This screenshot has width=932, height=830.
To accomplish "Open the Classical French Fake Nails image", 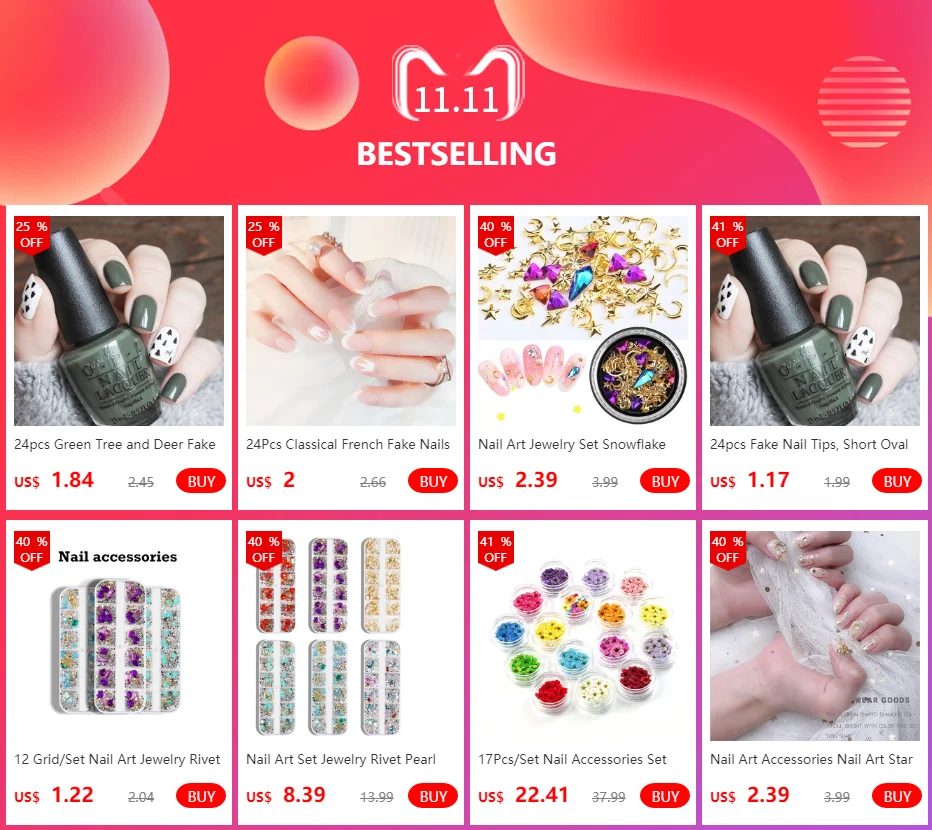I will point(351,320).
